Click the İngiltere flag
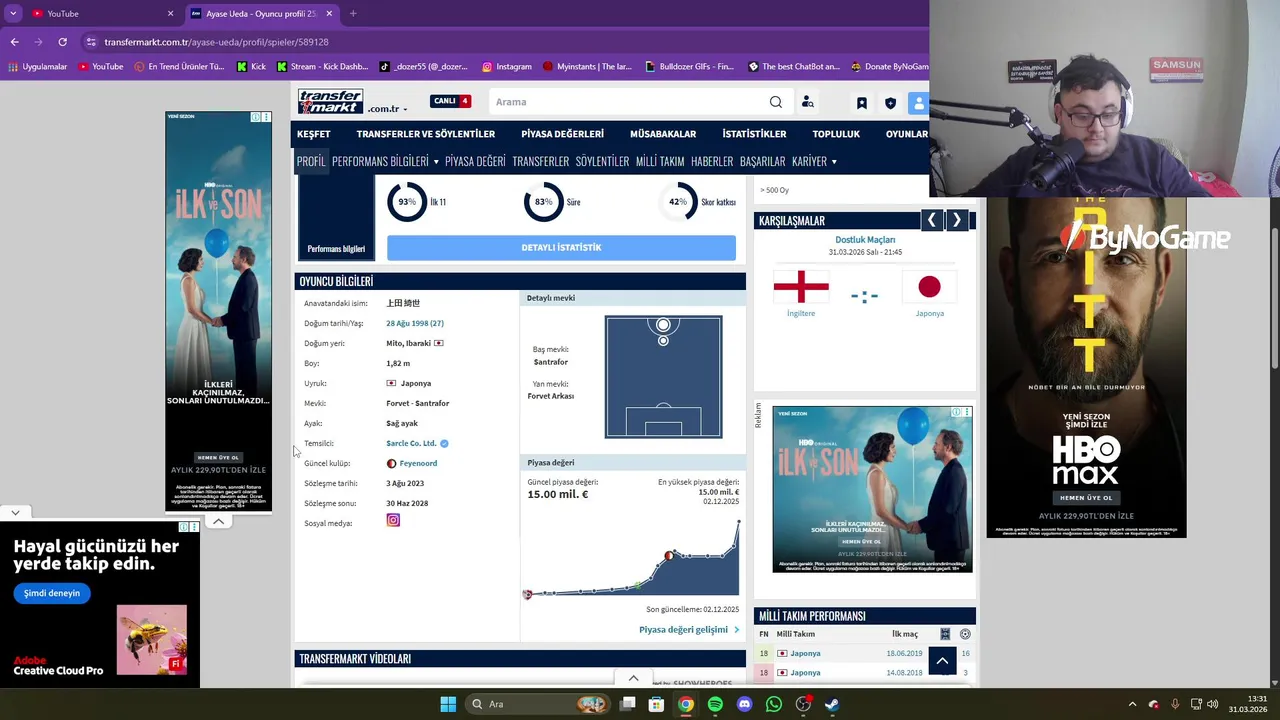Viewport: 1280px width, 720px height. tap(801, 287)
